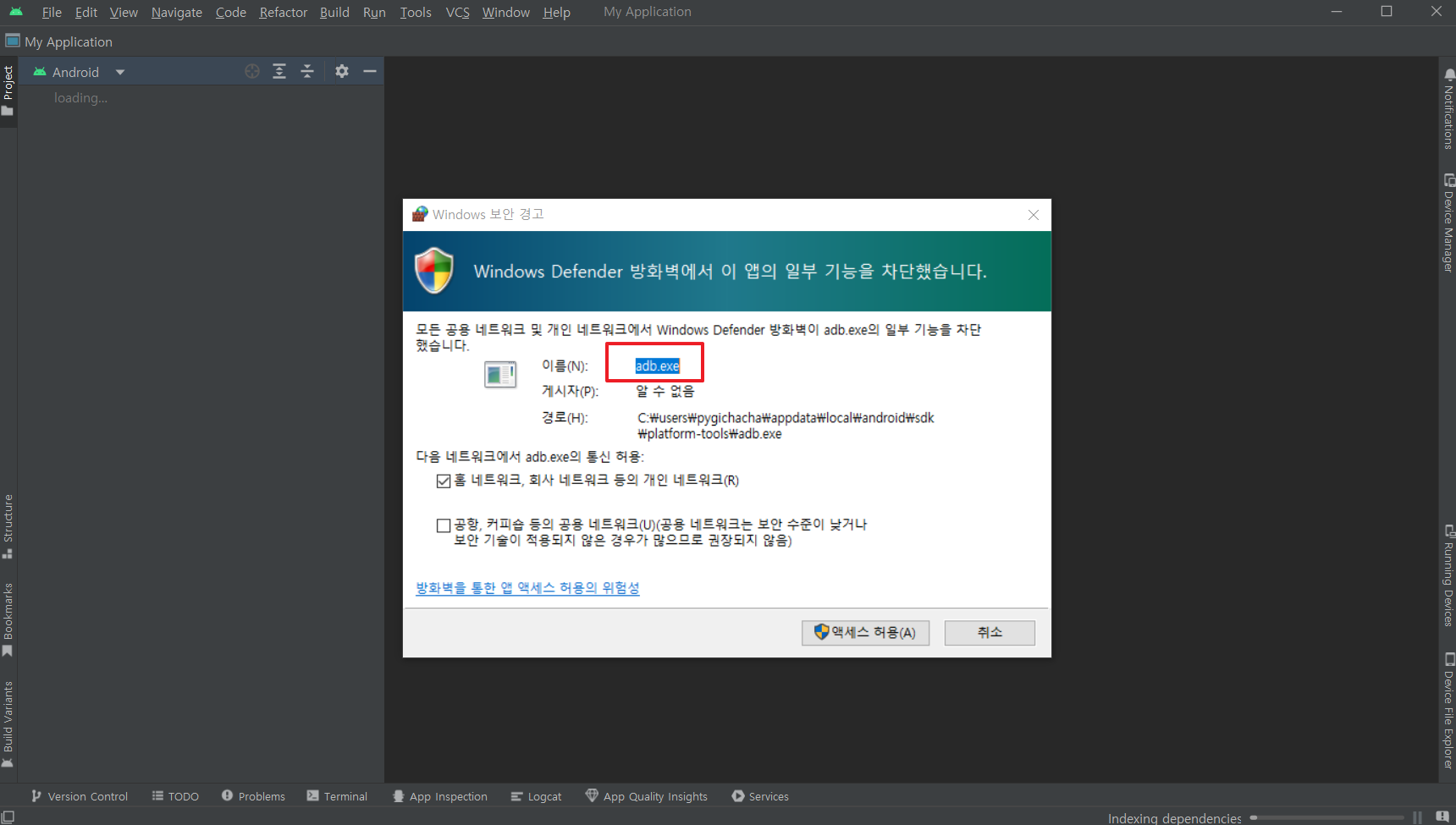Open the View menu

tap(124, 12)
